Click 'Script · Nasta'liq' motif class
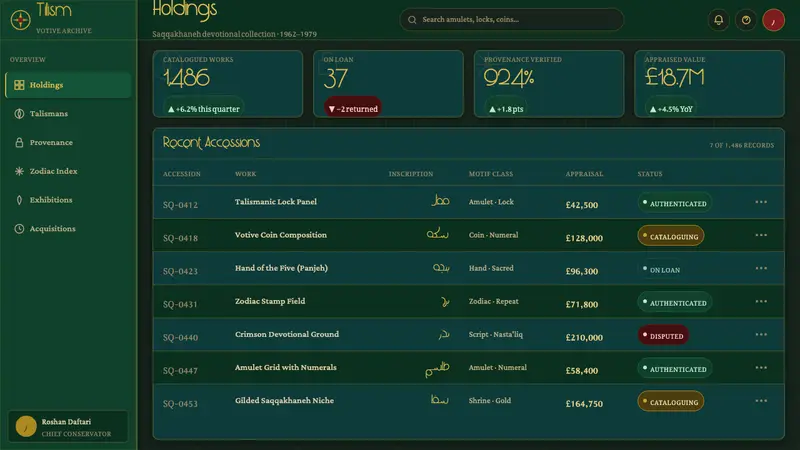 (x=496, y=335)
